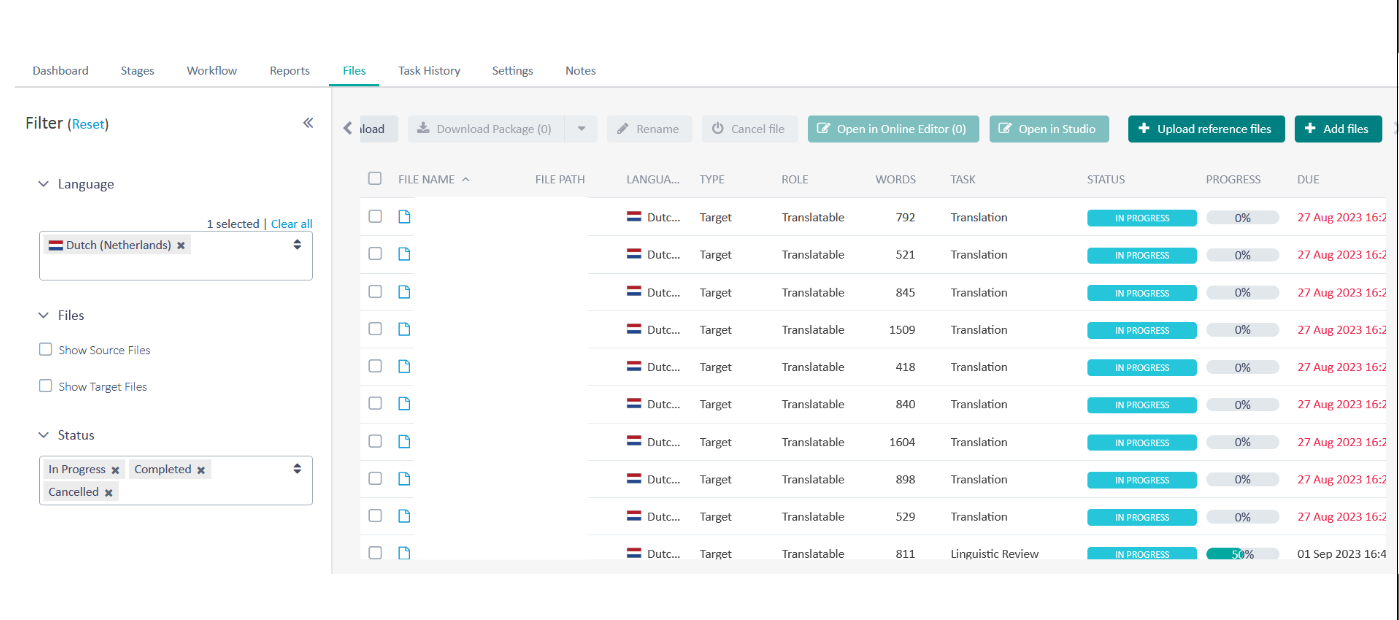Click the 50% progress bar on Linguistic Review row
This screenshot has height=620, width=1399.
pyautogui.click(x=1242, y=553)
